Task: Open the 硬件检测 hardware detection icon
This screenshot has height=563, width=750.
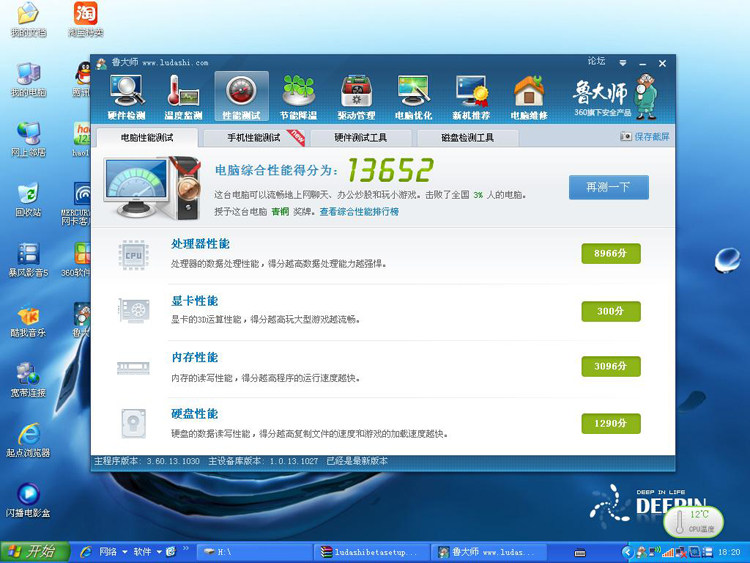Action: point(127,97)
